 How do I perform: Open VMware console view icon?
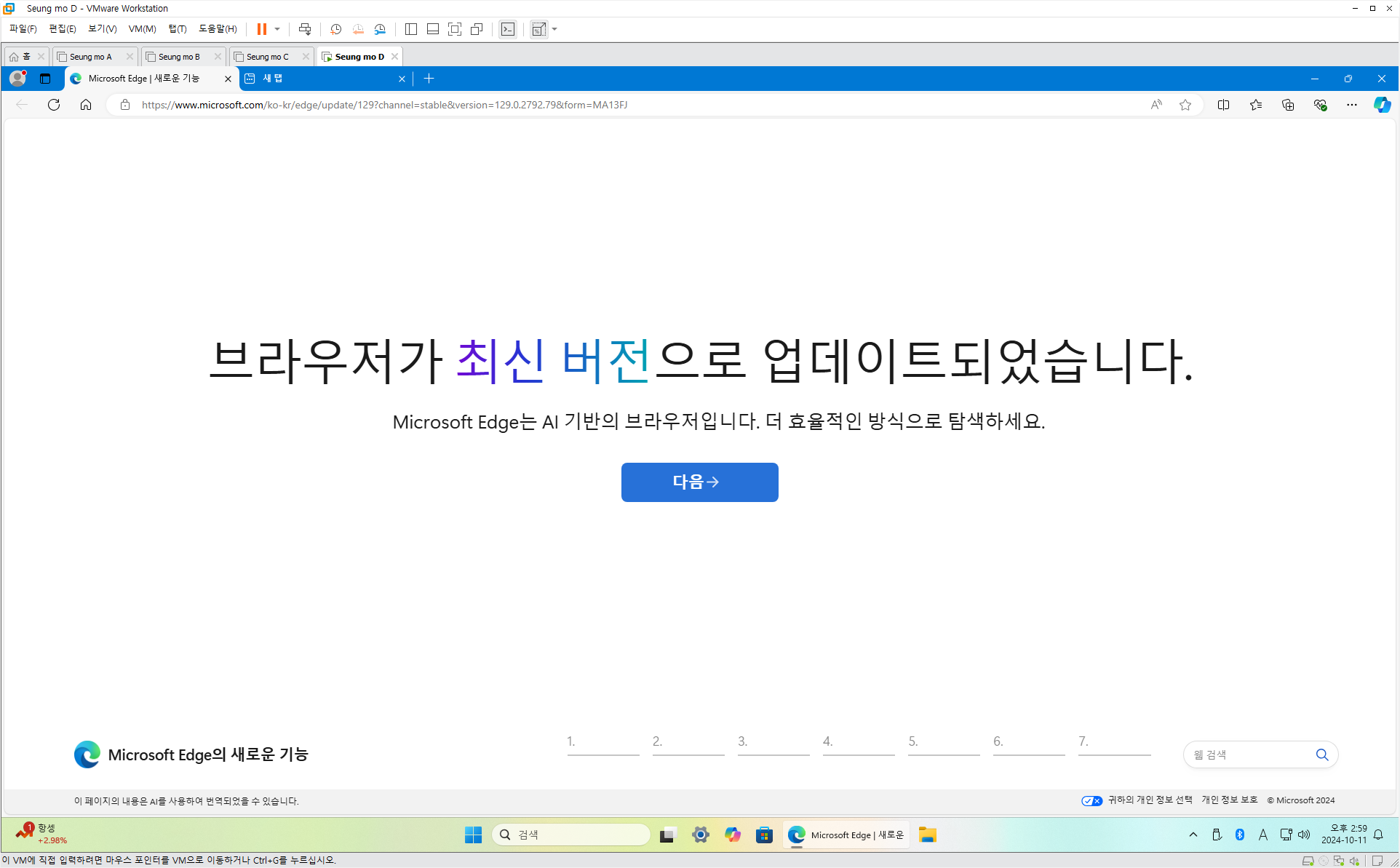508,29
